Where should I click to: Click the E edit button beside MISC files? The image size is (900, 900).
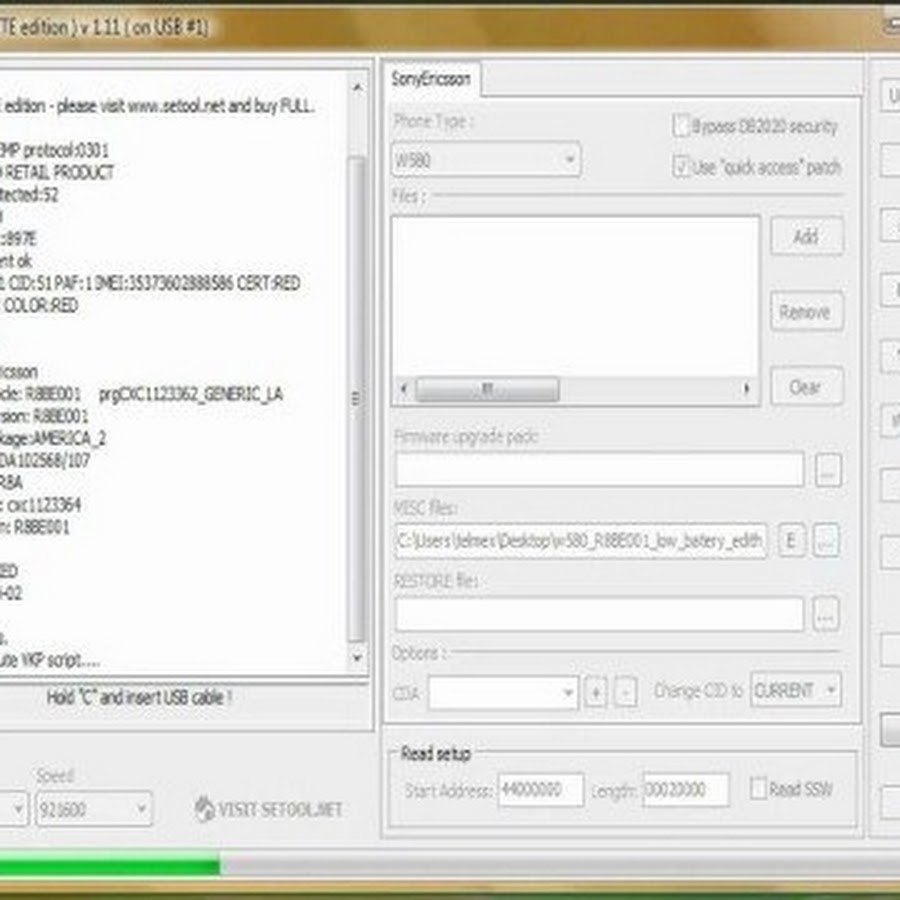click(791, 541)
